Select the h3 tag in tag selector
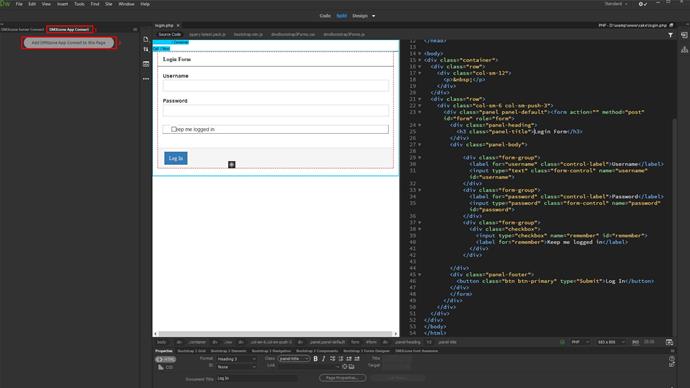This screenshot has width=690, height=388. [429, 342]
